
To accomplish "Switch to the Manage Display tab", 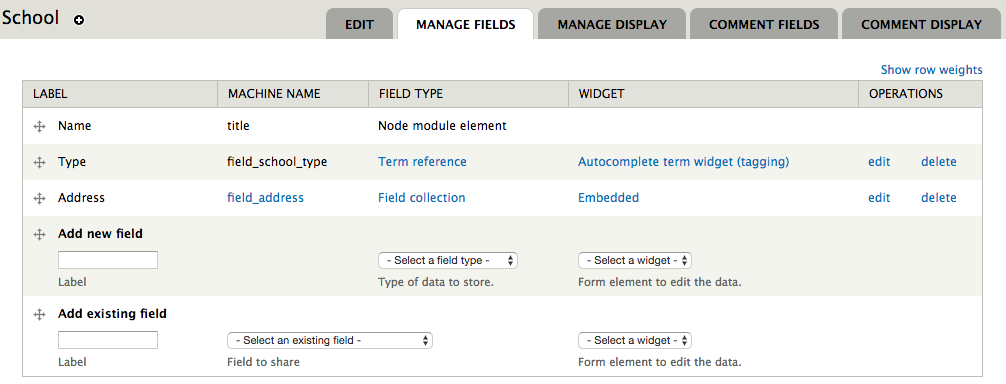I will (612, 24).
